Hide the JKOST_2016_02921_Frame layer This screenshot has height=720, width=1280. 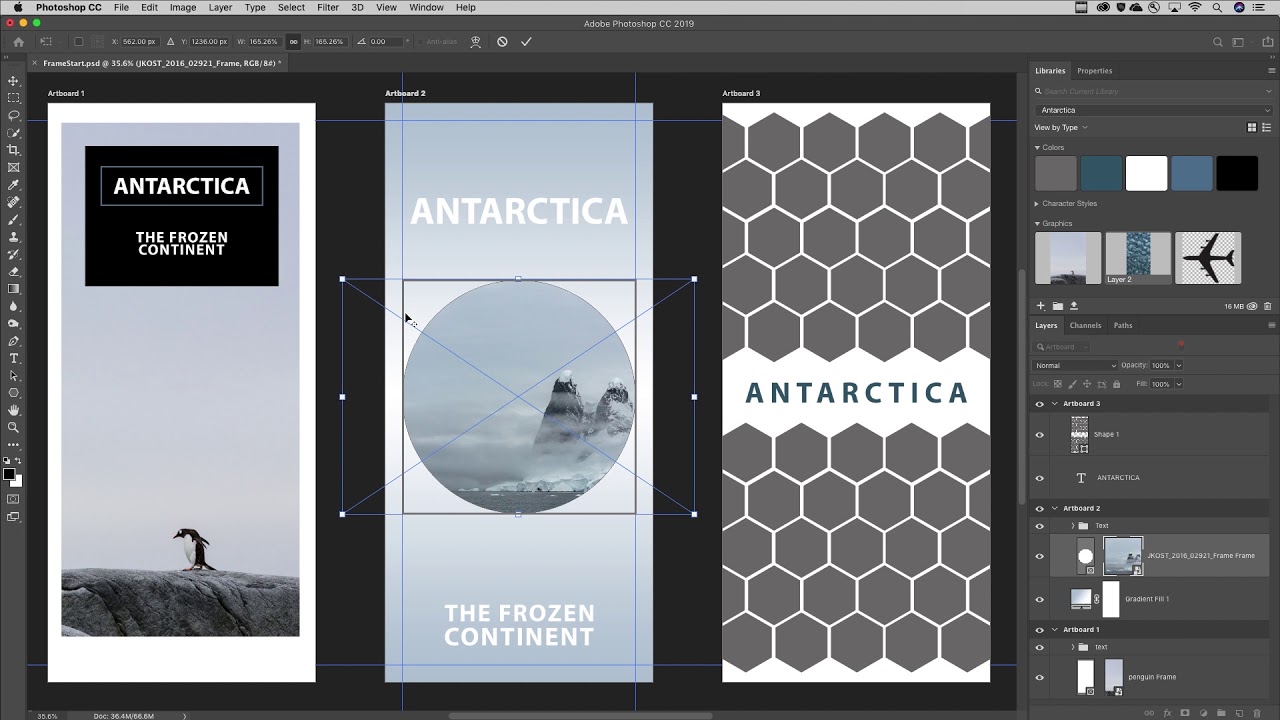point(1039,556)
